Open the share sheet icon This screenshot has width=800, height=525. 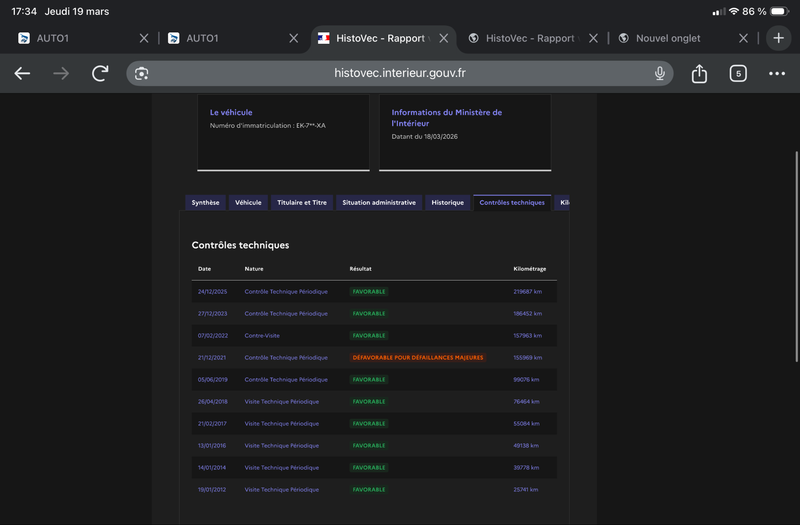[699, 73]
